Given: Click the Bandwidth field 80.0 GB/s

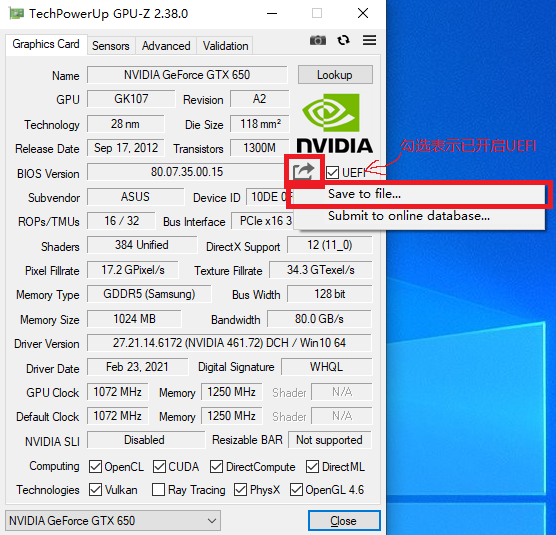Looking at the screenshot, I should 319,319.
